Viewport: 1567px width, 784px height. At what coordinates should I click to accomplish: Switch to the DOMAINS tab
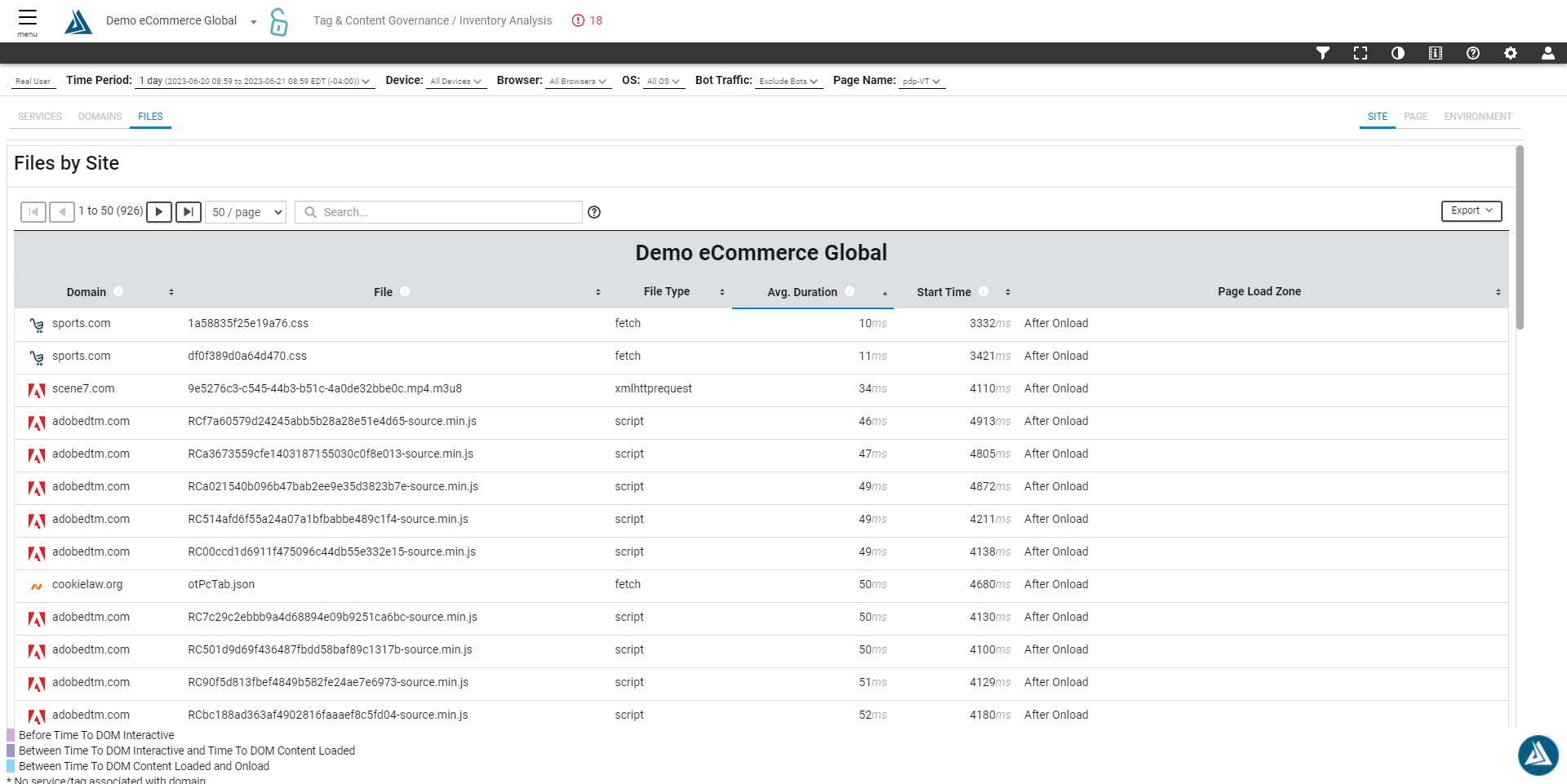click(x=100, y=117)
